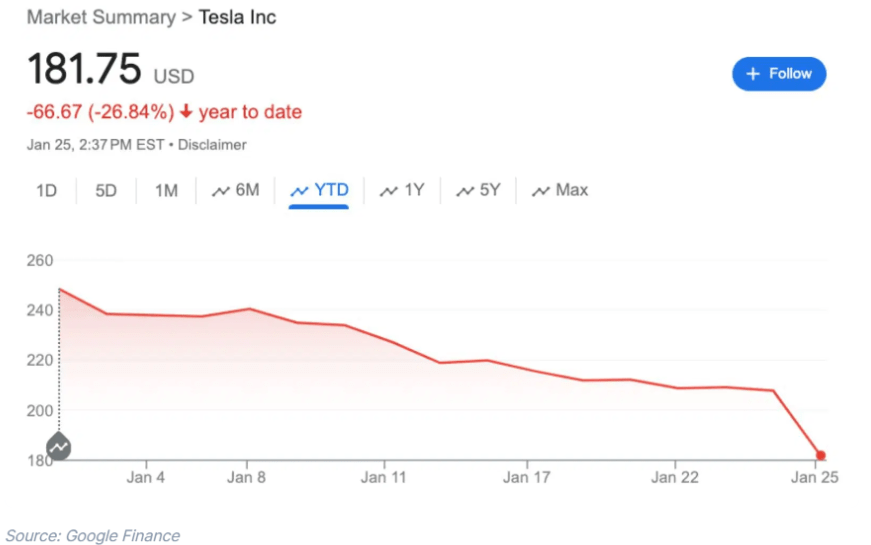Show the 1Y price chart
Viewport: 871px width, 545px height.
click(402, 190)
